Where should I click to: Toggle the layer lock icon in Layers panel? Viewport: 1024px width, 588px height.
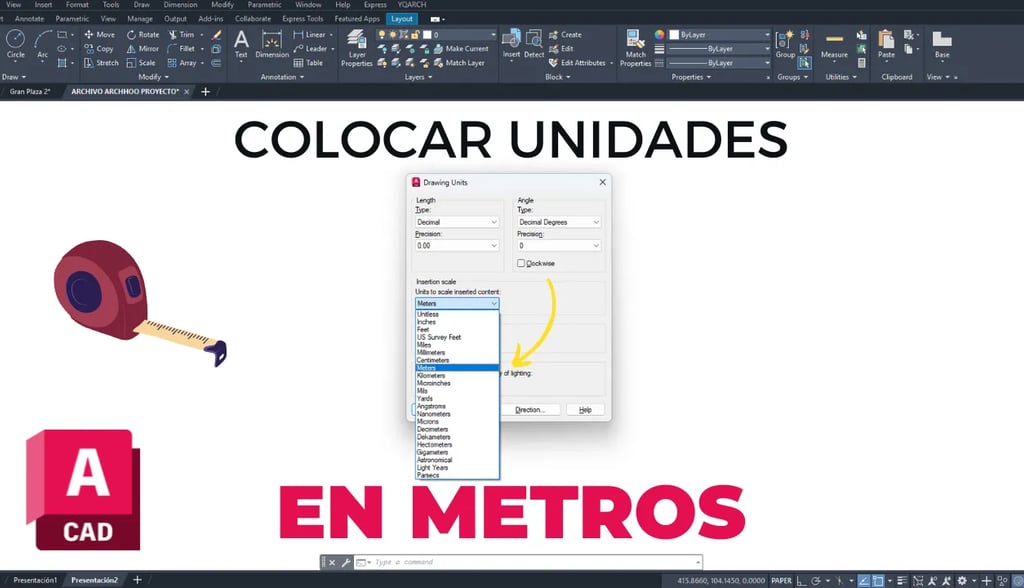414,34
